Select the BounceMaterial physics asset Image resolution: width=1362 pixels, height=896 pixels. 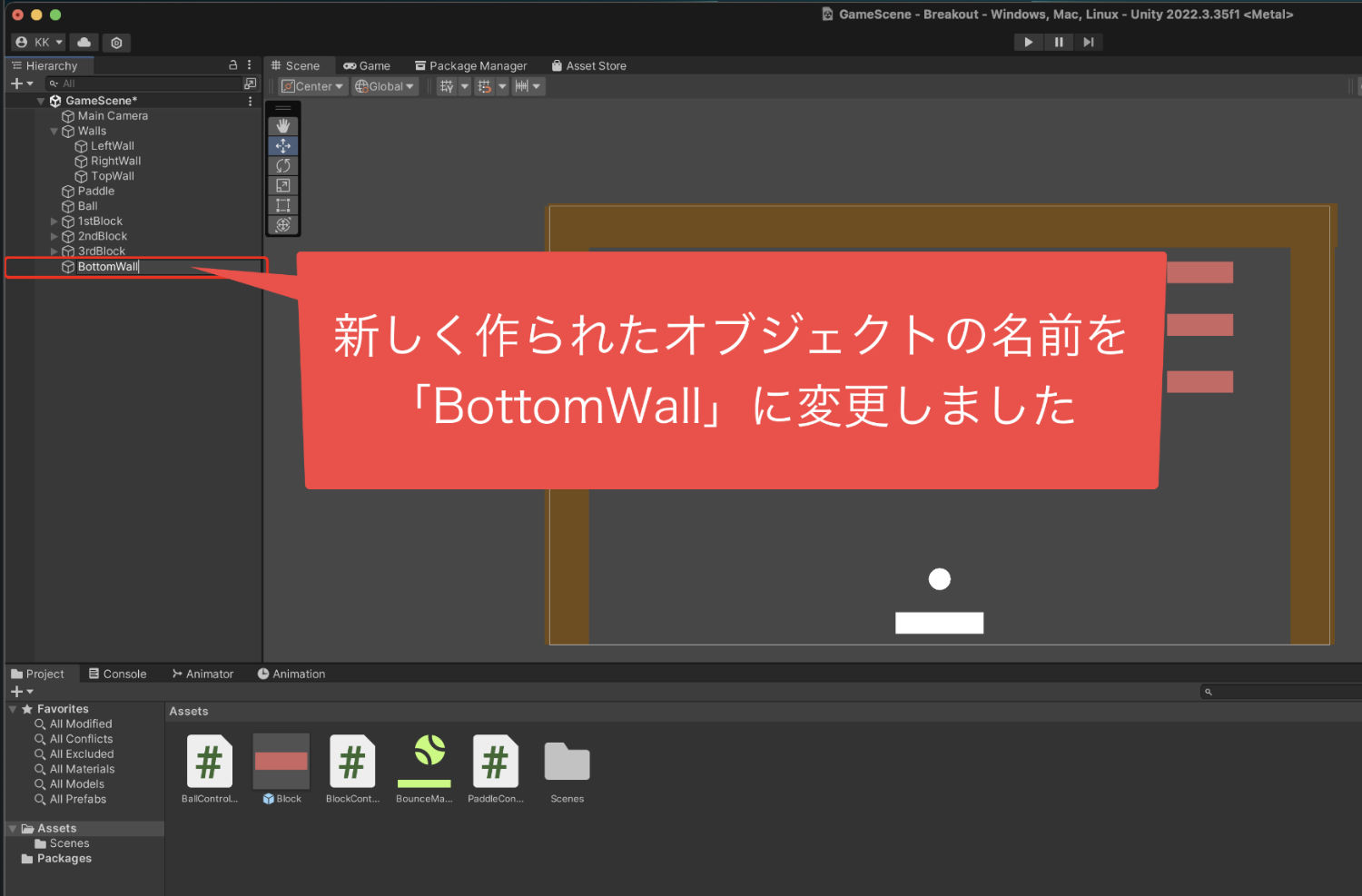[x=424, y=769]
